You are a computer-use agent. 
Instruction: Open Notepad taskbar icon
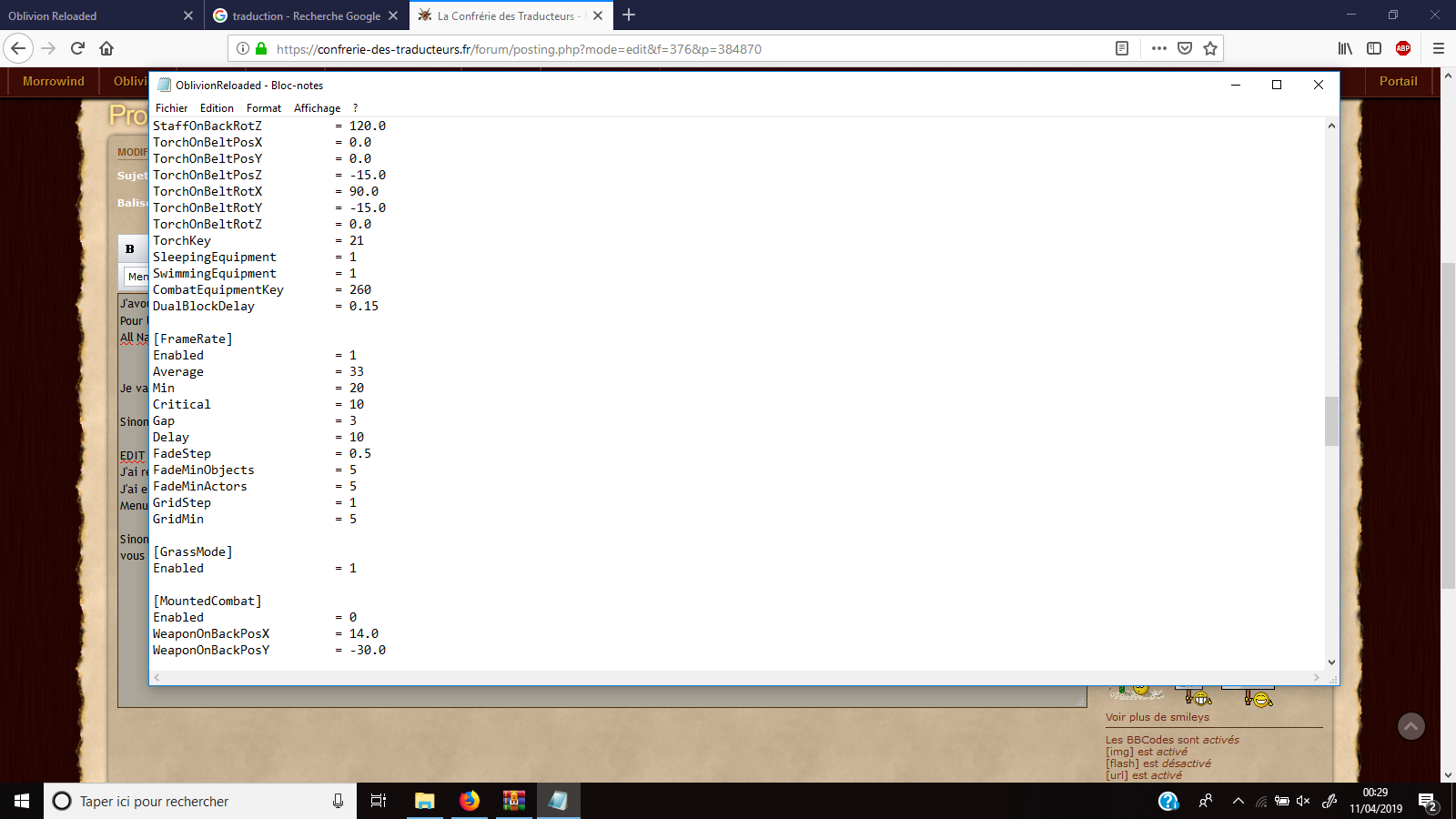point(558,801)
